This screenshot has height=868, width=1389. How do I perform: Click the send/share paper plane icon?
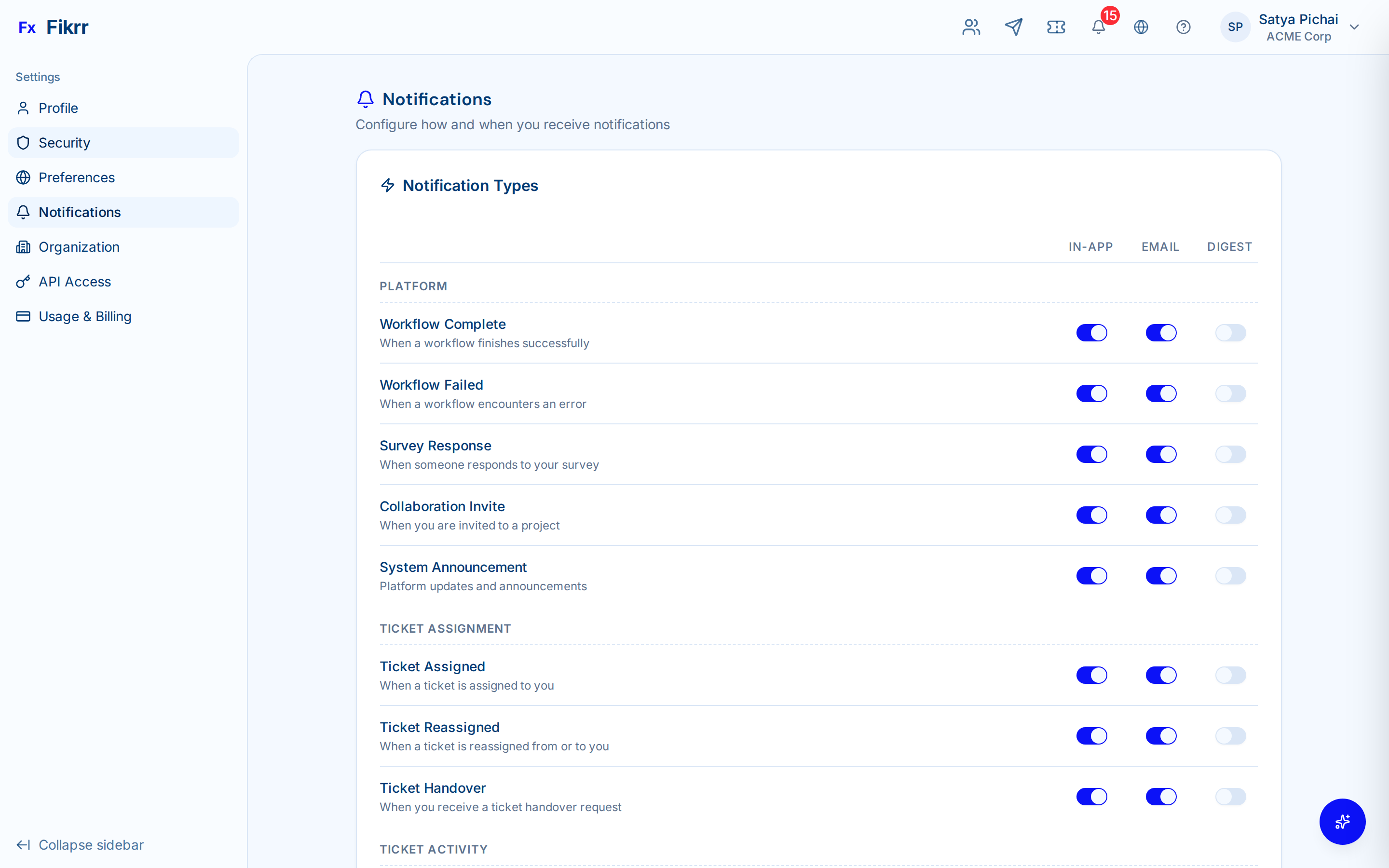[x=1014, y=27]
